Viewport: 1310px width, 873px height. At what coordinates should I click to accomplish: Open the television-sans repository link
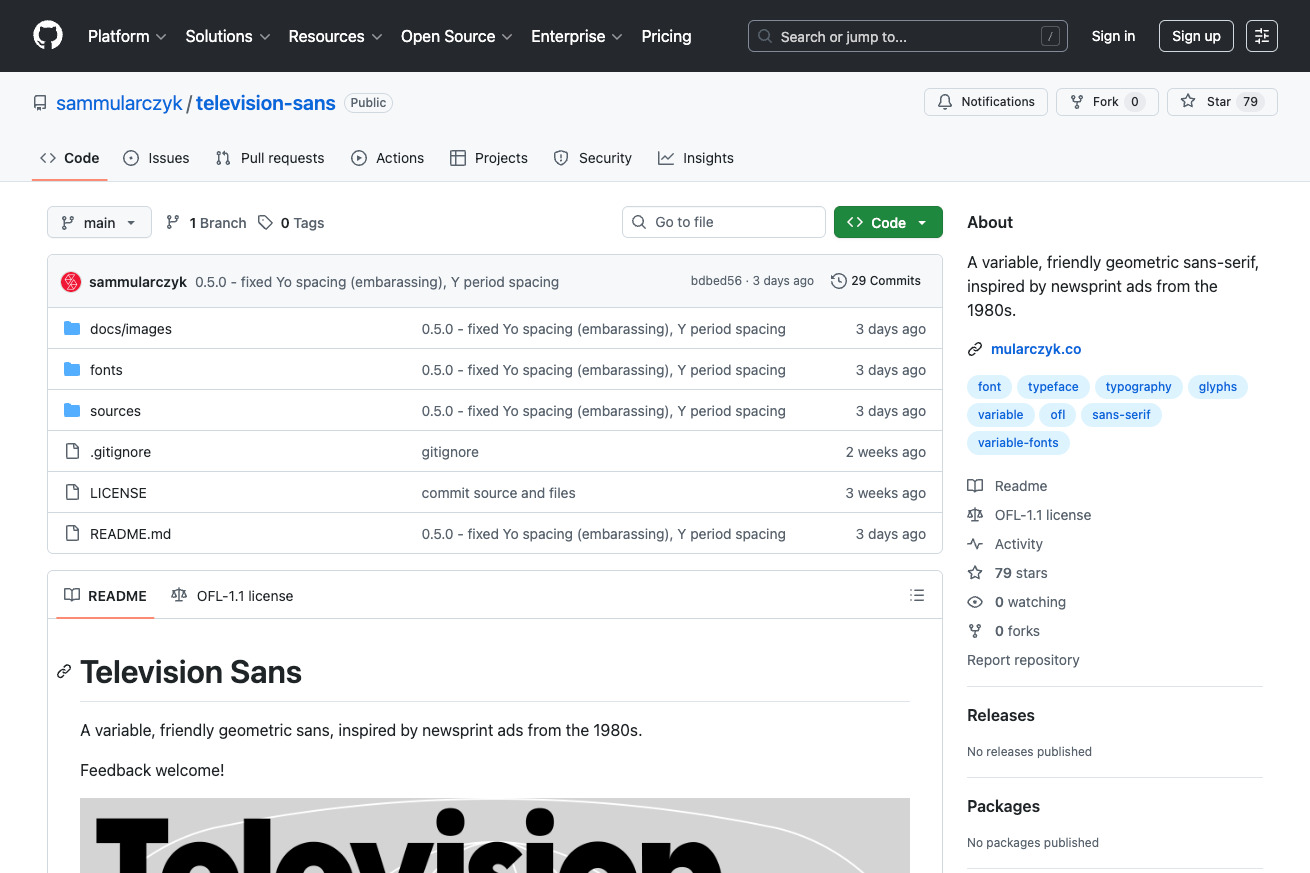coord(266,103)
